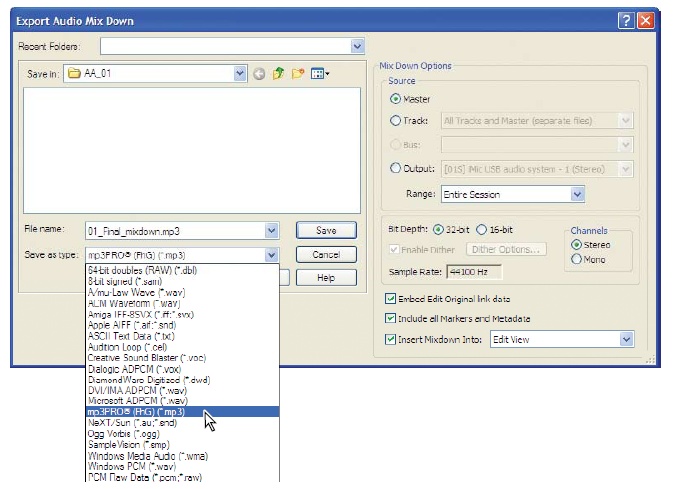
Task: Click the Sample Rate 44100 Hz field
Action: [474, 272]
